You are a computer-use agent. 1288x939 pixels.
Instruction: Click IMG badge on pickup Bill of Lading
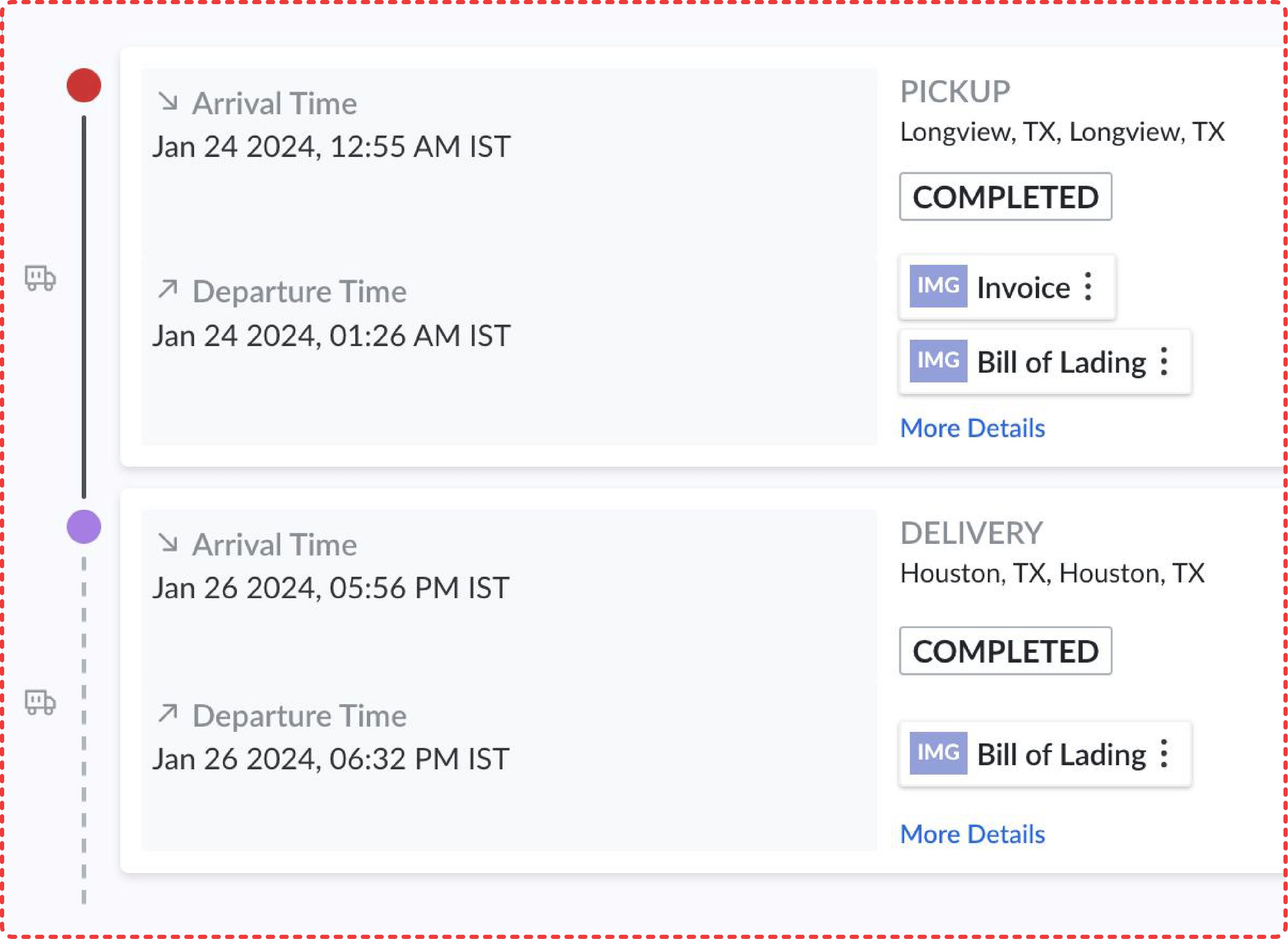coord(938,361)
